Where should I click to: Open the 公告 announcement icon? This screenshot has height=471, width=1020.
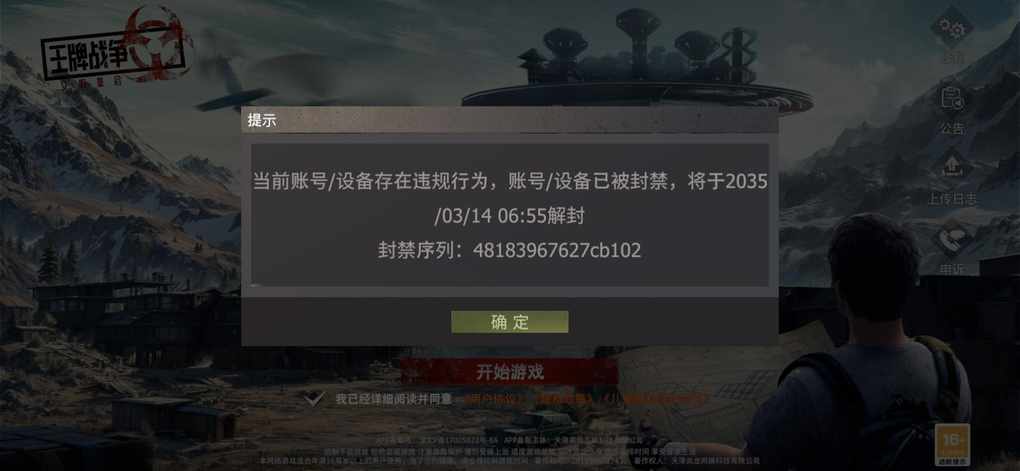coord(952,99)
